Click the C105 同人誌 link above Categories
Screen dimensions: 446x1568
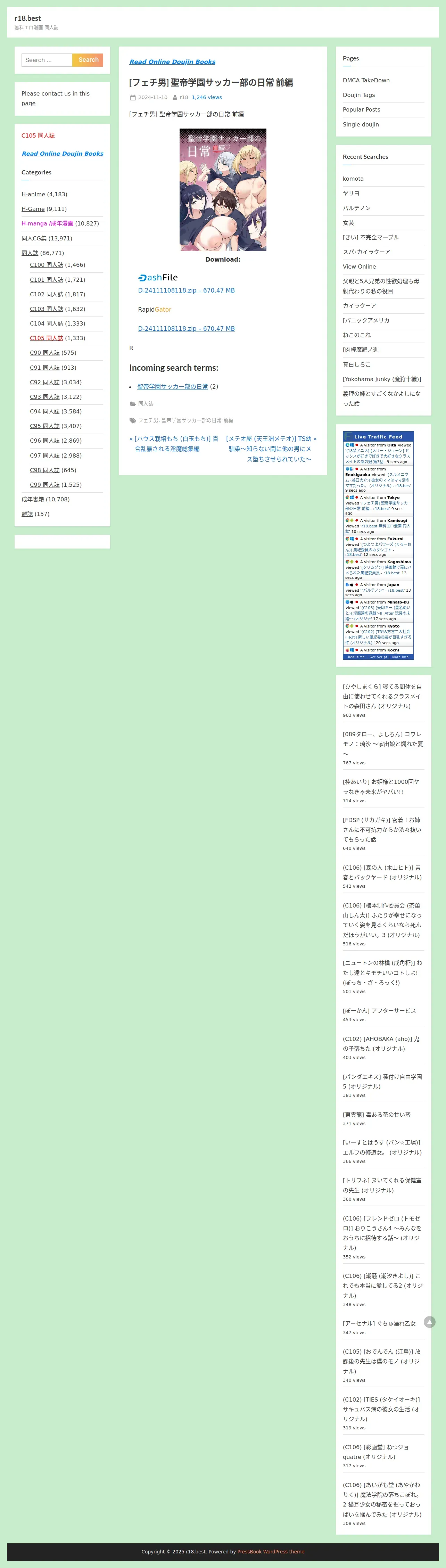coord(38,135)
